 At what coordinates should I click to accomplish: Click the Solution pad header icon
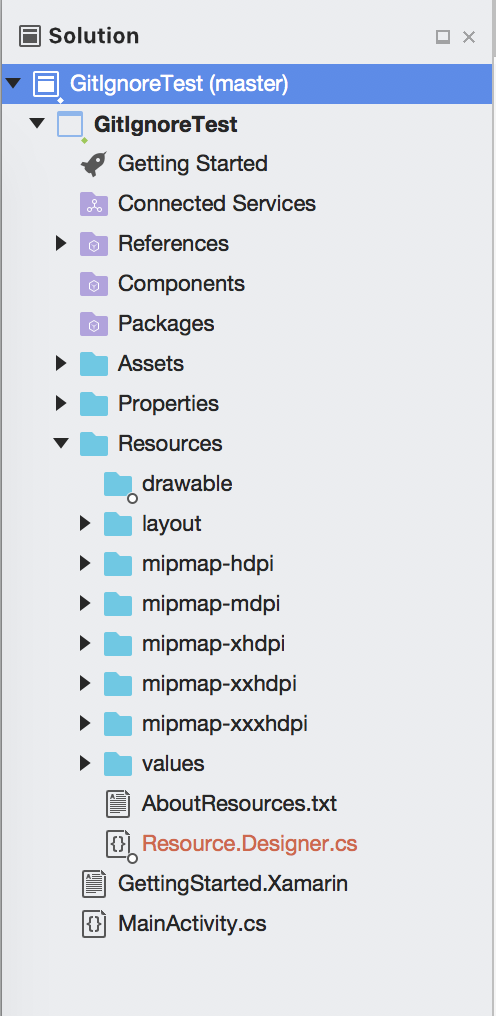[30, 36]
